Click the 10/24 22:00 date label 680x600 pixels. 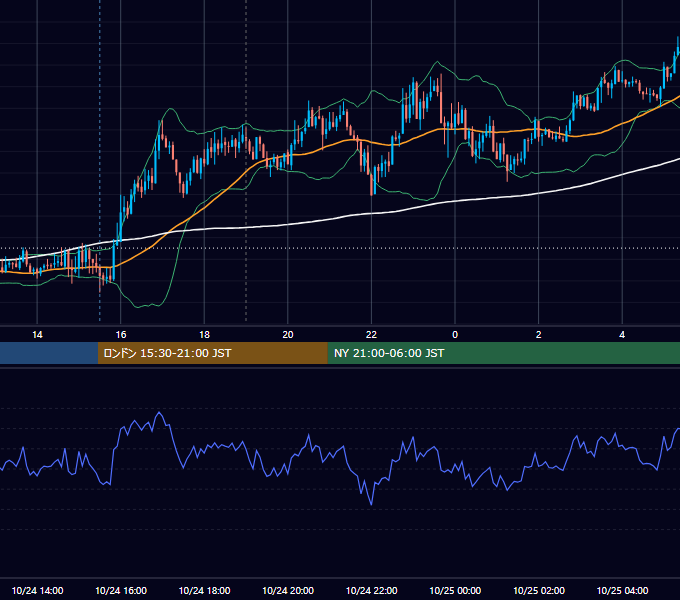371,590
